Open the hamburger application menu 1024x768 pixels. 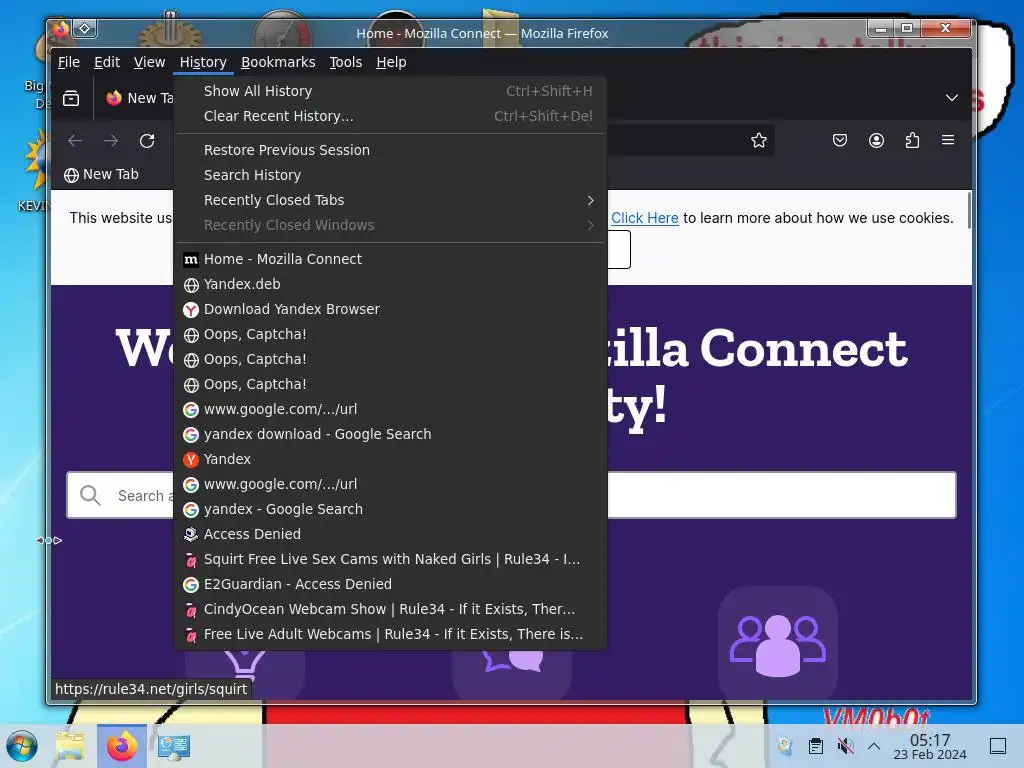point(948,140)
